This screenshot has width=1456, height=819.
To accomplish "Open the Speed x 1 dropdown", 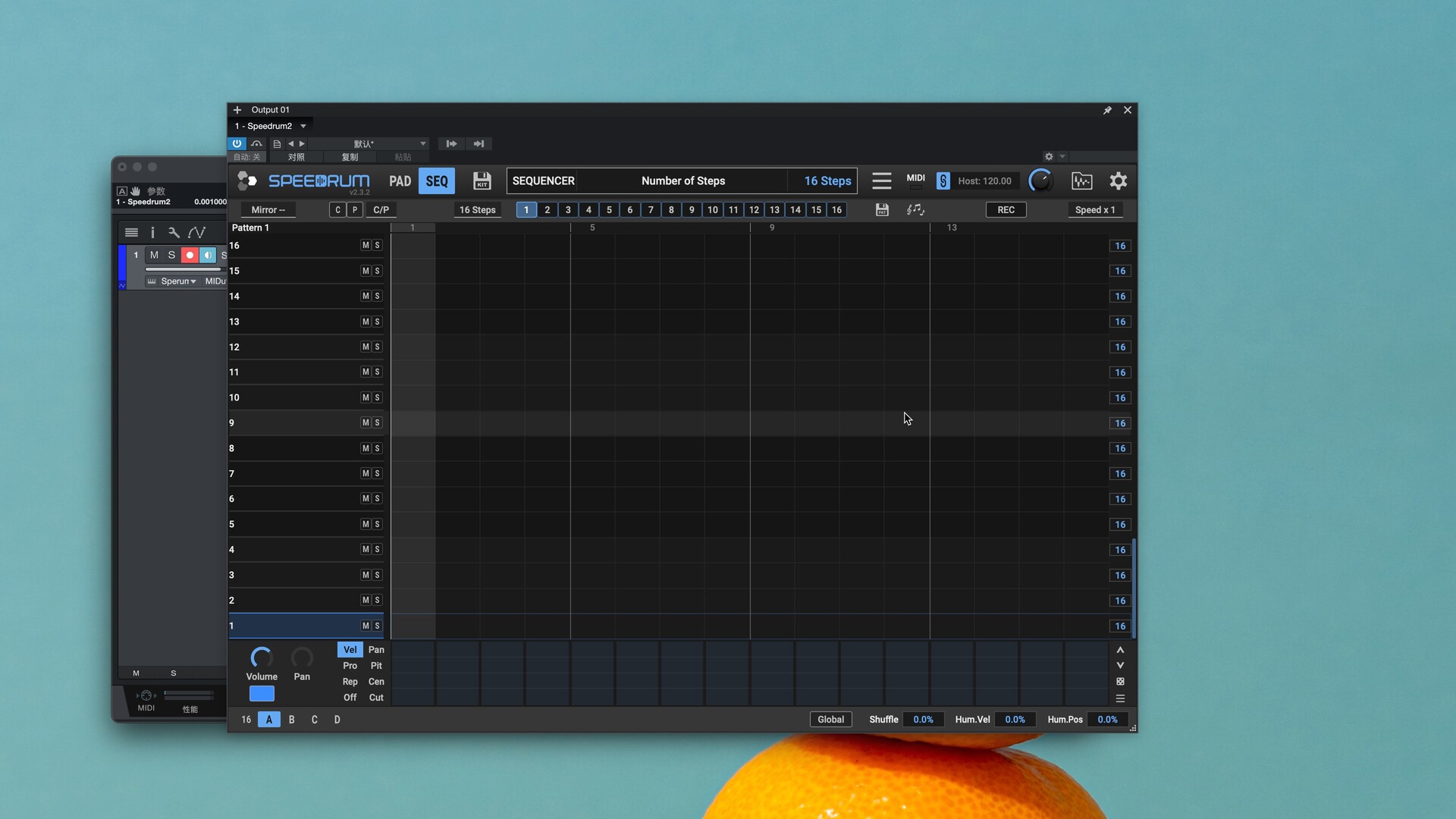I will [x=1095, y=210].
